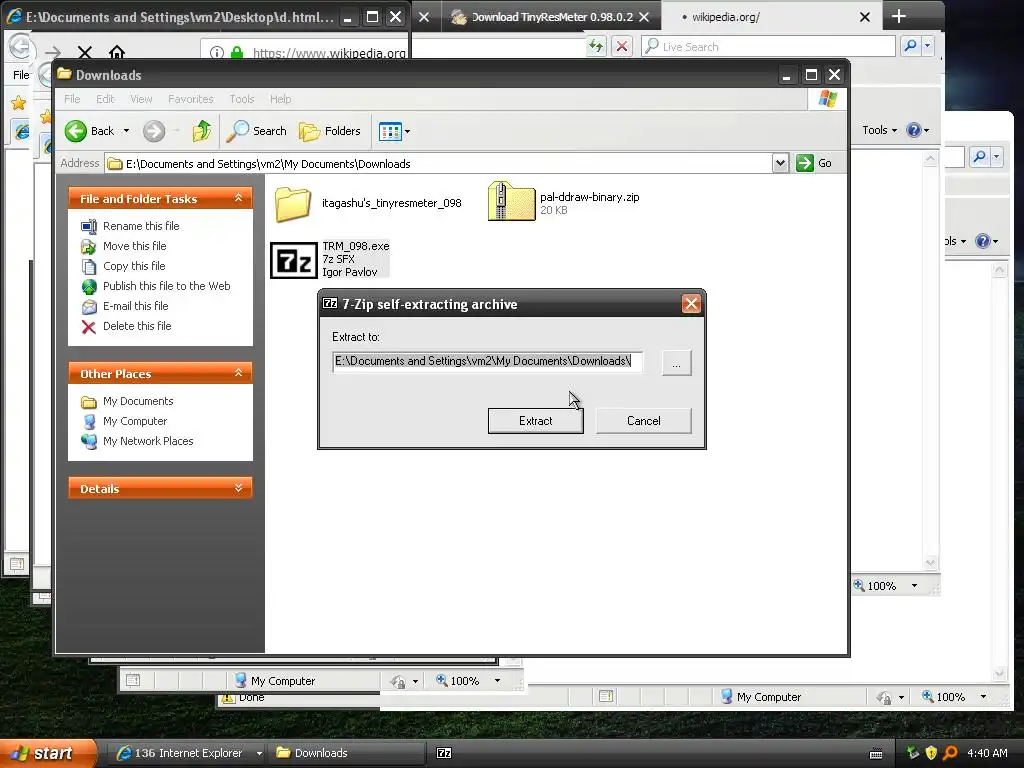Click the Favorites star icon in the browser
Screen dimensions: 1024x768
(18, 103)
